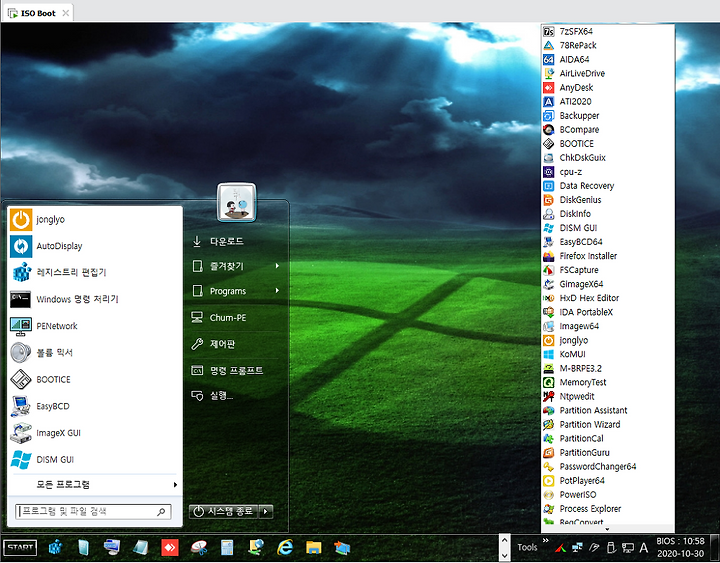Open 명령 프롬프트 command prompt
The height and width of the screenshot is (563, 720).
coord(236,370)
